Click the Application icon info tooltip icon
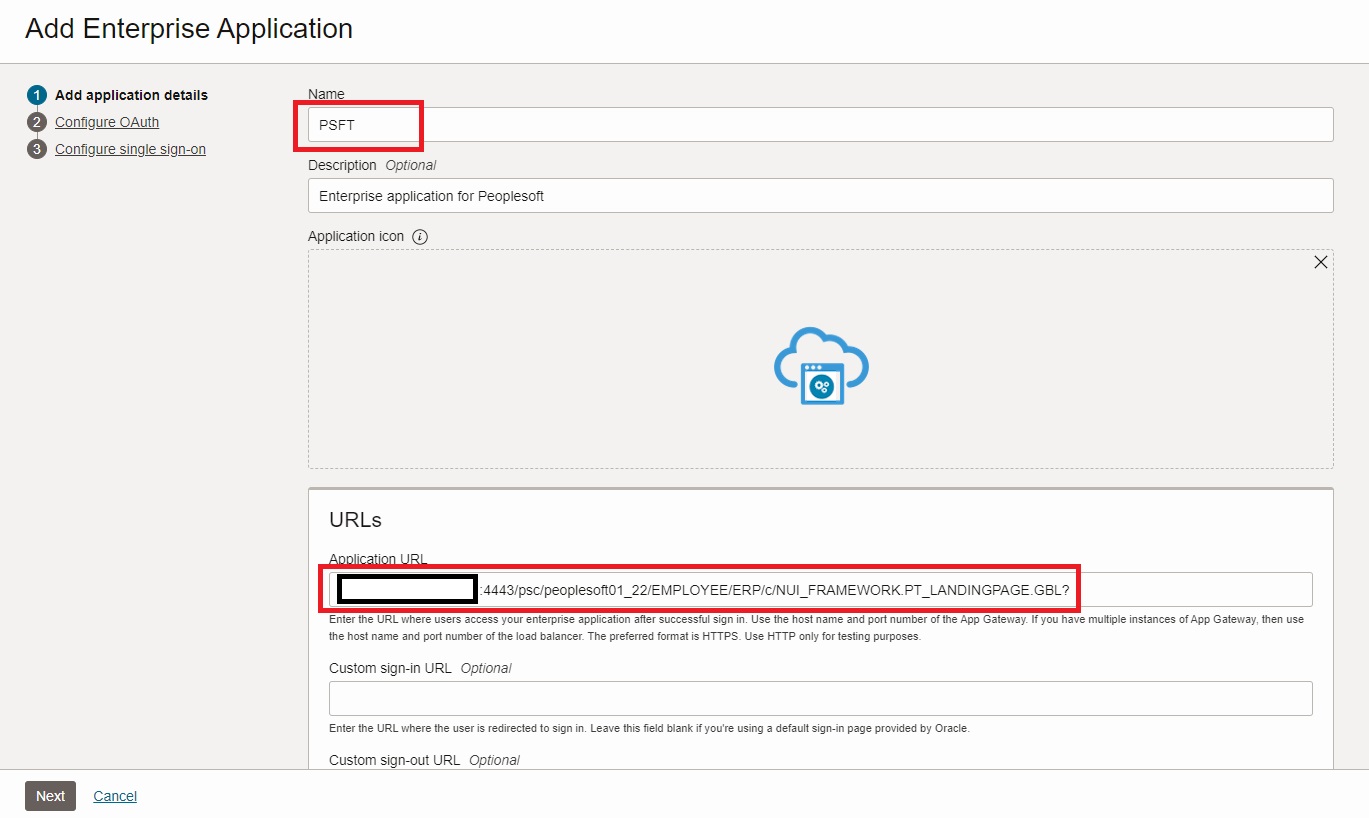Viewport: 1369px width, 818px height. 420,237
